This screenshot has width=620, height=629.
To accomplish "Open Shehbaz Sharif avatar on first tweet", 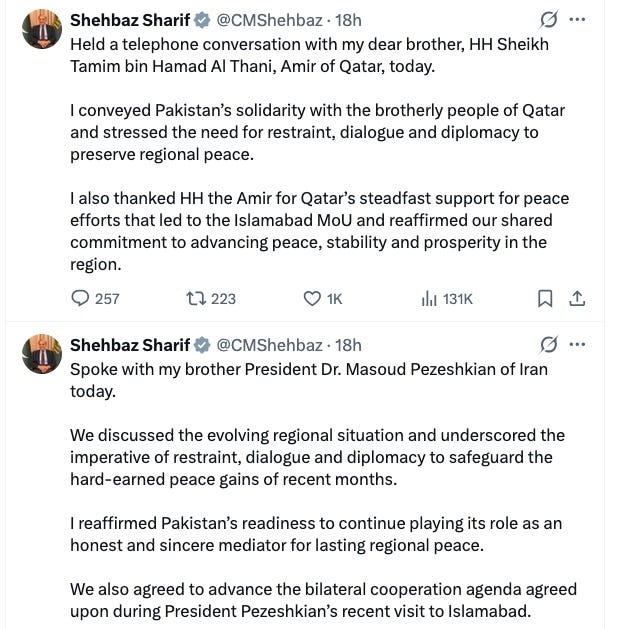I will pyautogui.click(x=42, y=29).
